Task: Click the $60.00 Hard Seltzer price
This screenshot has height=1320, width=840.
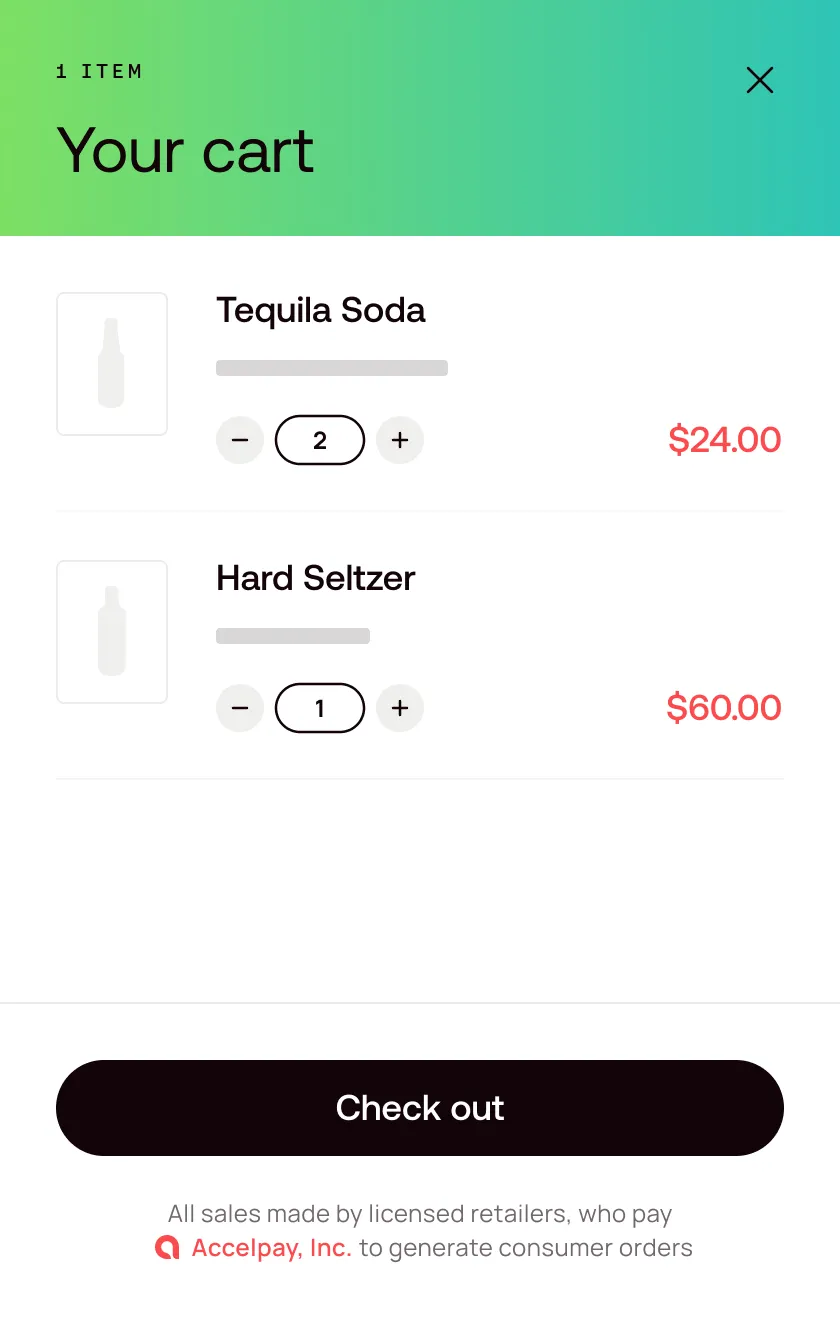Action: coord(724,708)
